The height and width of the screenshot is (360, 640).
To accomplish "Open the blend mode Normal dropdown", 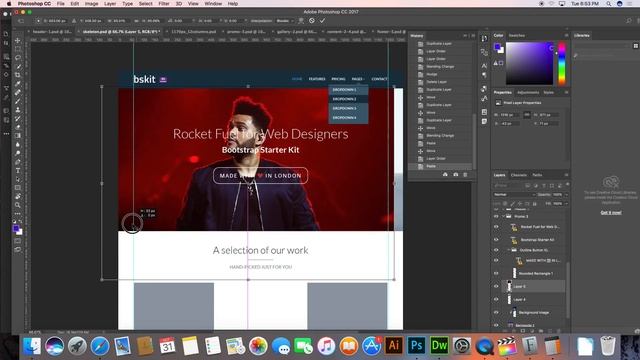I will [x=514, y=195].
